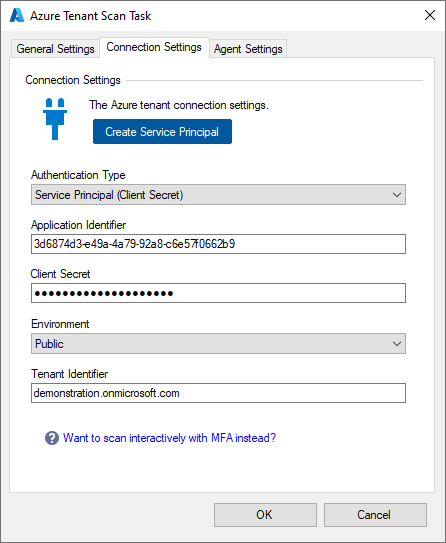Click the Service Principal (Client Secret) combo box
This screenshot has width=446, height=543.
[x=218, y=195]
